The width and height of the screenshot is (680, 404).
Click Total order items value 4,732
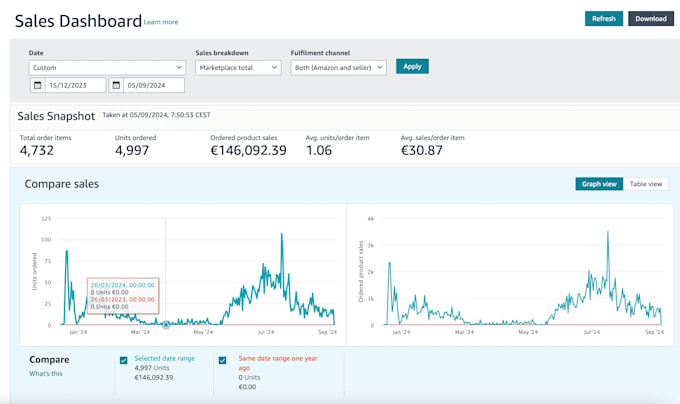click(x=37, y=150)
